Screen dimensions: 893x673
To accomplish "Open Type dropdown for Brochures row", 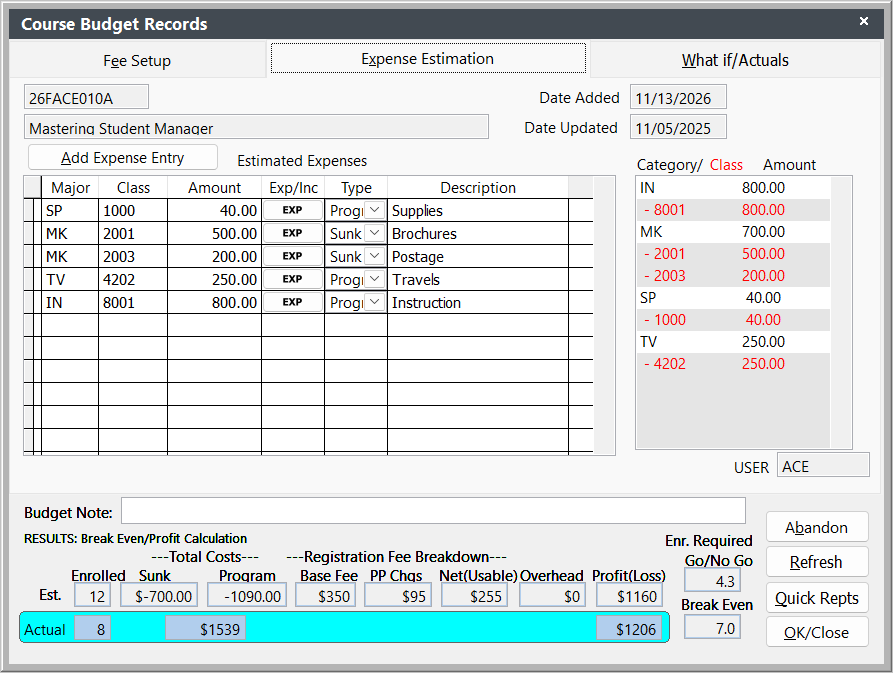I will click(x=374, y=233).
